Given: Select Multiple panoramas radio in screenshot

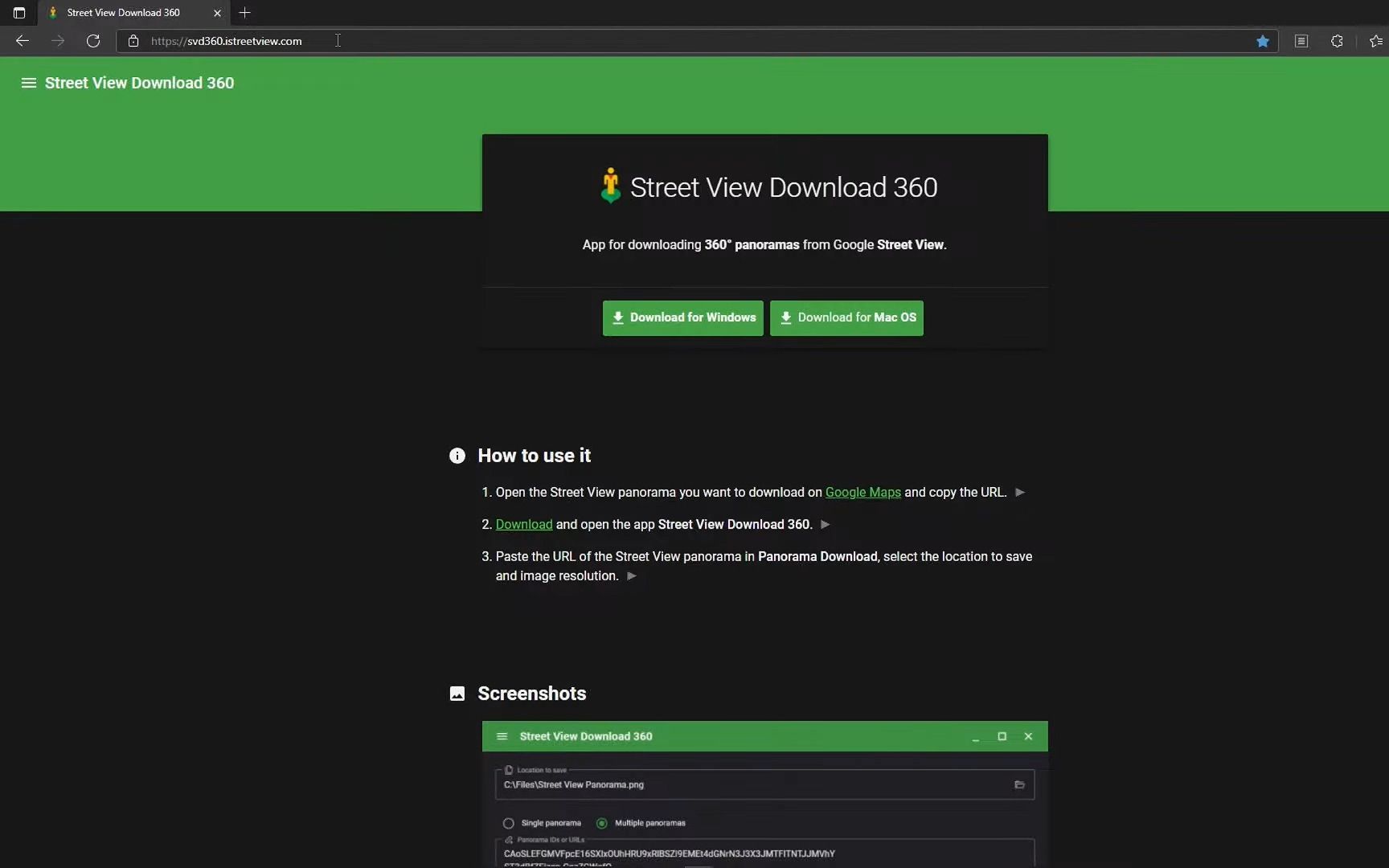Looking at the screenshot, I should [602, 823].
